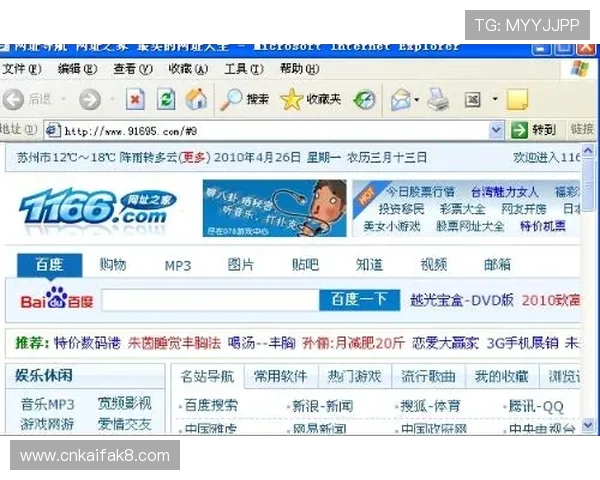This screenshot has width=600, height=480.
Task: Click the 1166.com site logo
Action: point(98,207)
